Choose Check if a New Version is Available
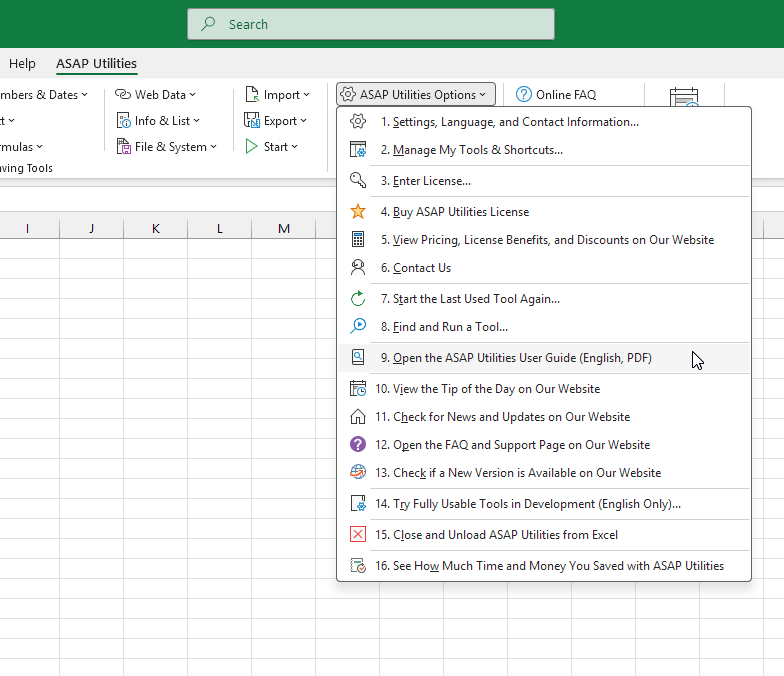Image resolution: width=784 pixels, height=676 pixels. 544,472
